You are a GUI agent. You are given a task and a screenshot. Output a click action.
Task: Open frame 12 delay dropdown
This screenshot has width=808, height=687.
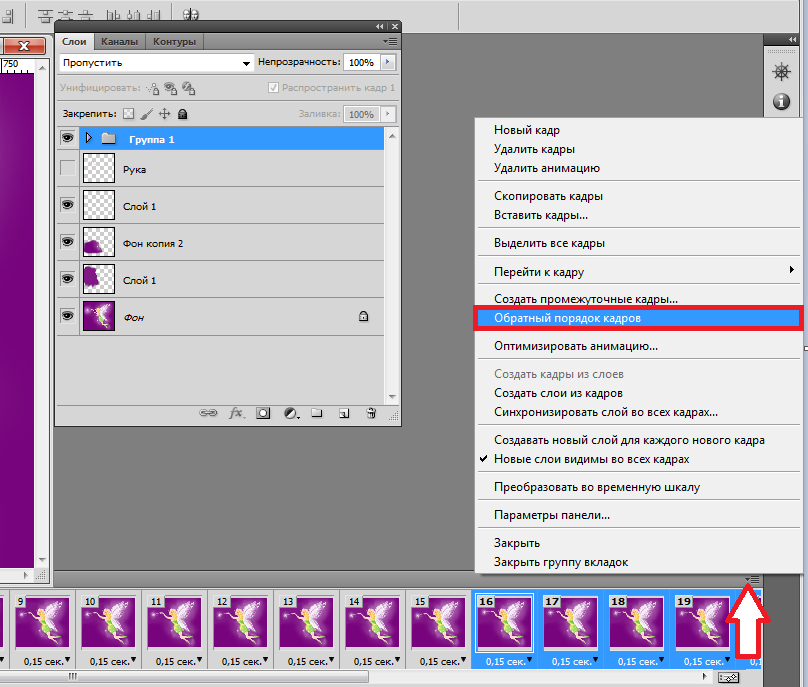click(265, 660)
